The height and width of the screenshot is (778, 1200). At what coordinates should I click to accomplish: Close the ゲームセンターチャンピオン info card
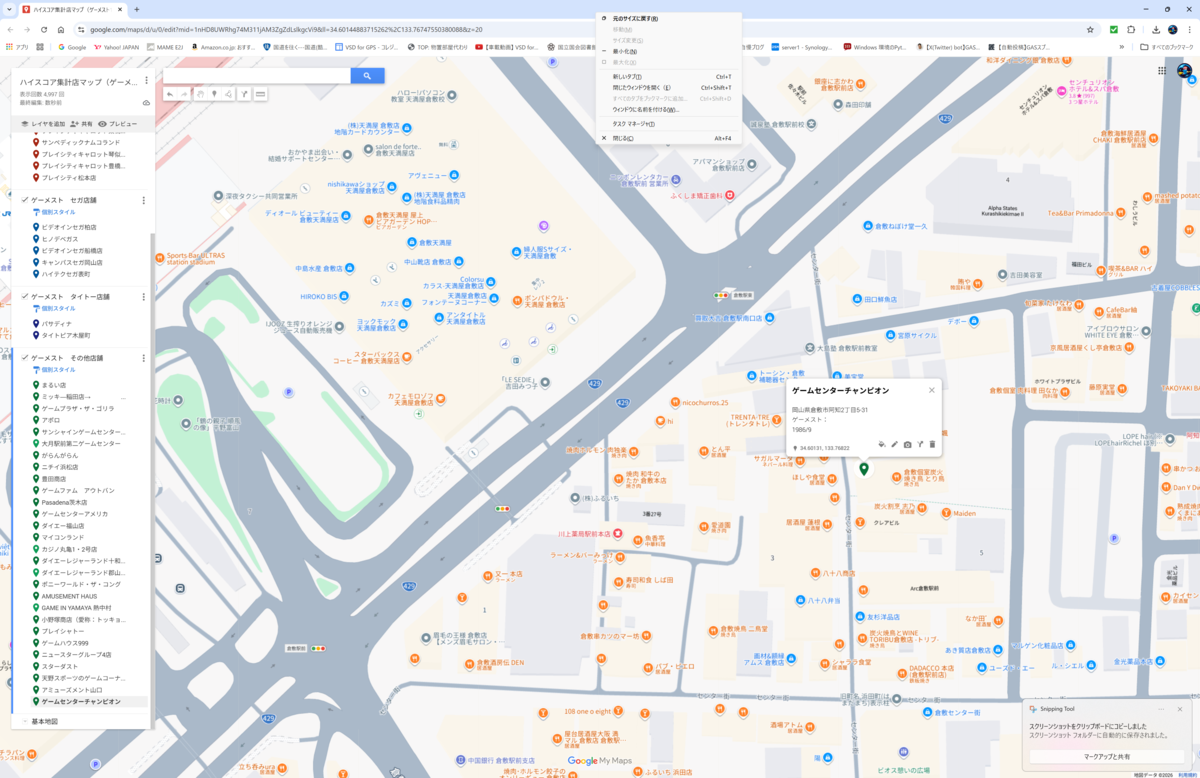pyautogui.click(x=931, y=390)
